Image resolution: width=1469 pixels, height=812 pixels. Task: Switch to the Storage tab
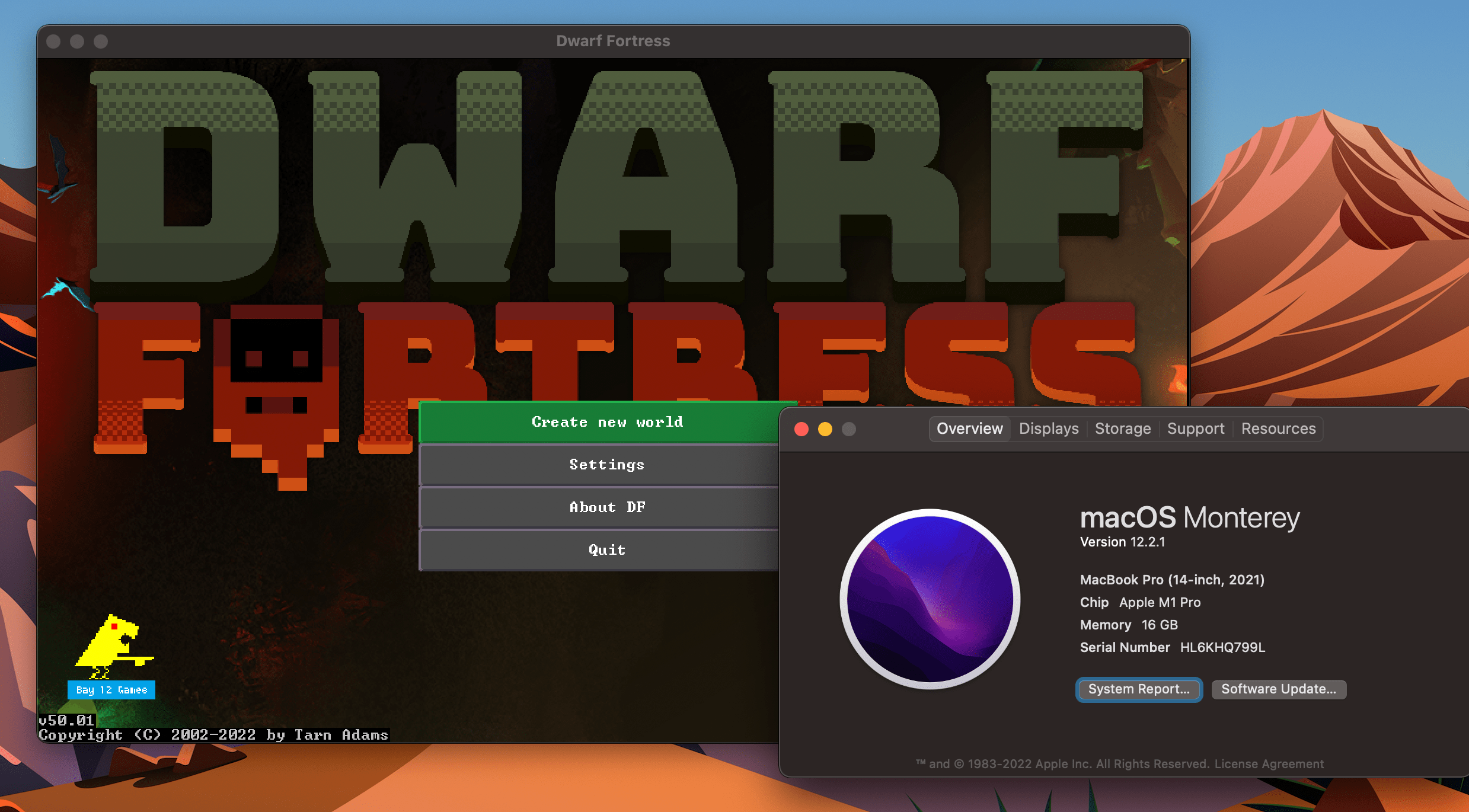coord(1122,429)
